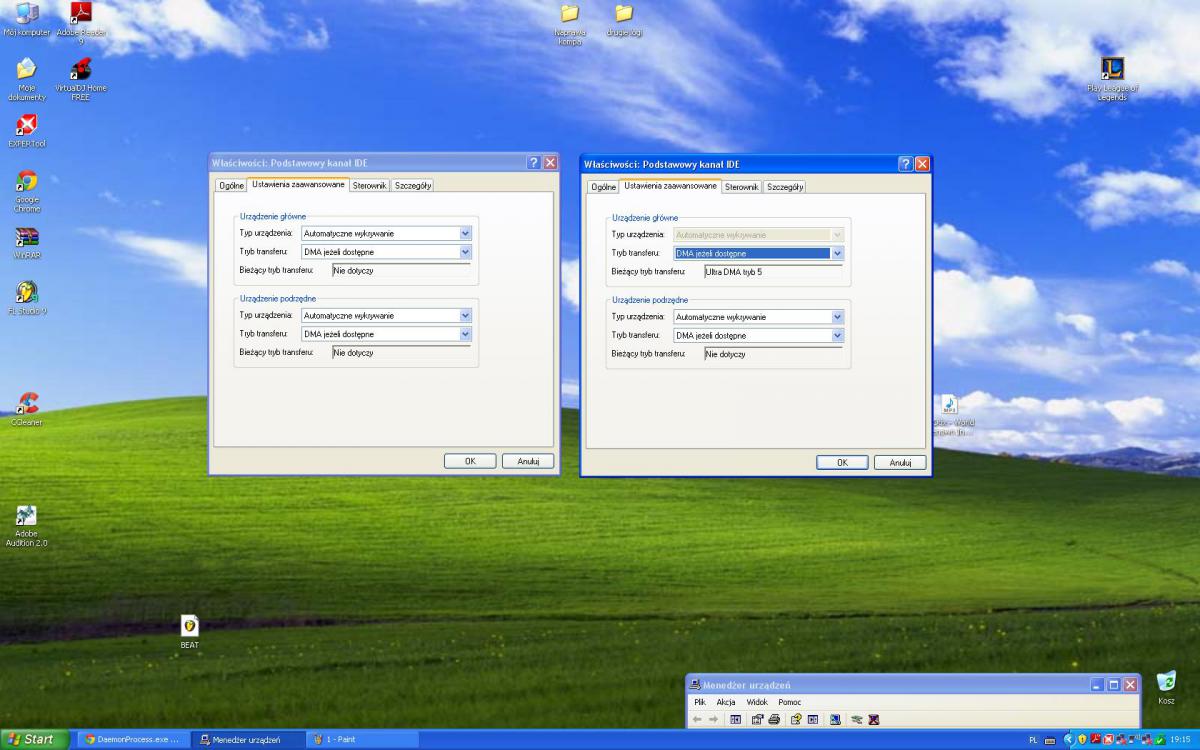The height and width of the screenshot is (750, 1200).
Task: Collapse the system tray using the round arrow
Action: point(1069,740)
